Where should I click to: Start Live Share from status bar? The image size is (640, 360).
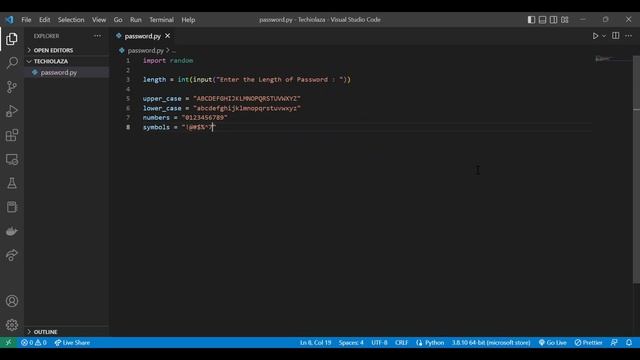72,342
